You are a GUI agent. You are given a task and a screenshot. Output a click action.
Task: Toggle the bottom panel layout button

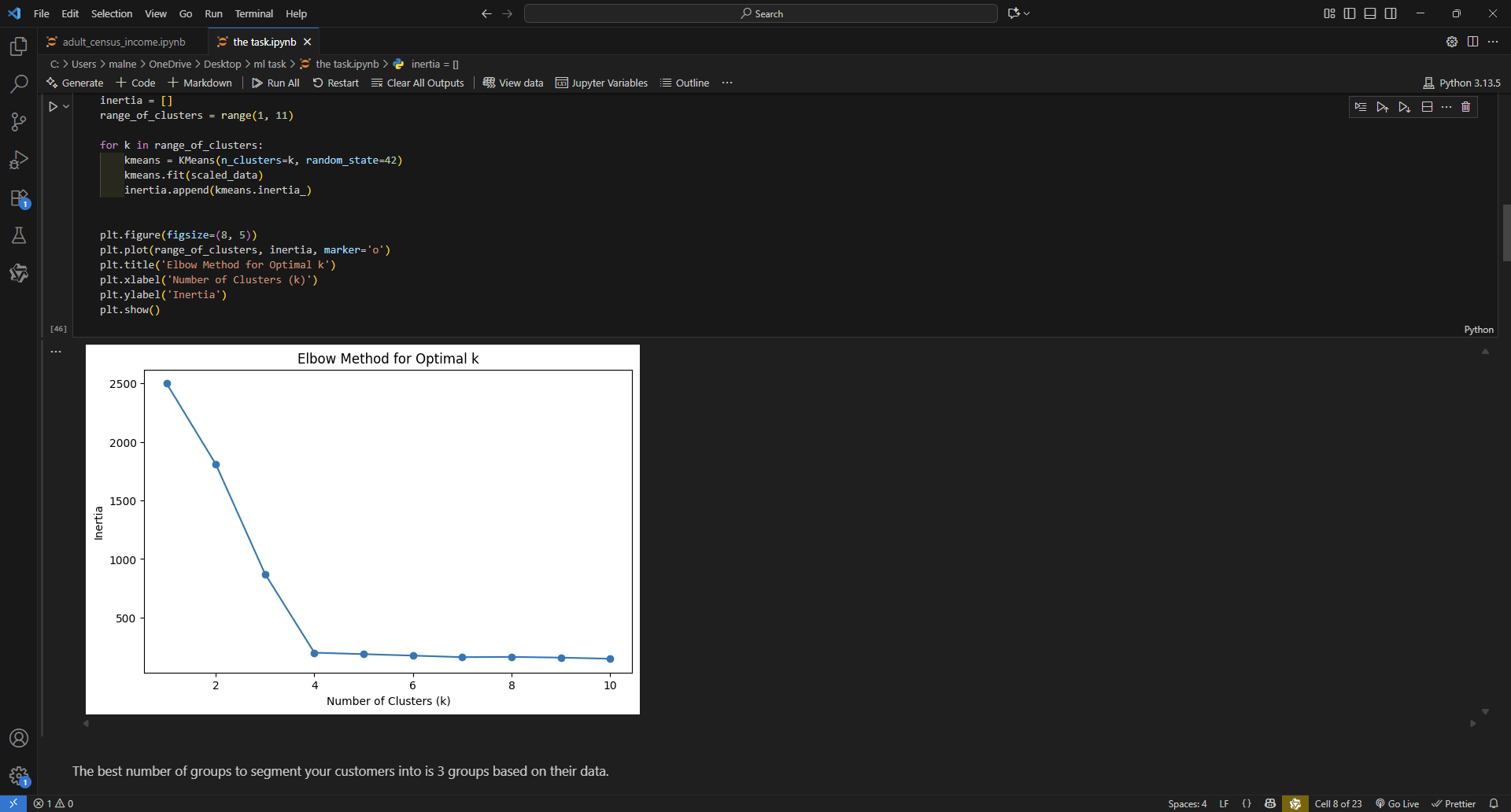pos(1370,13)
